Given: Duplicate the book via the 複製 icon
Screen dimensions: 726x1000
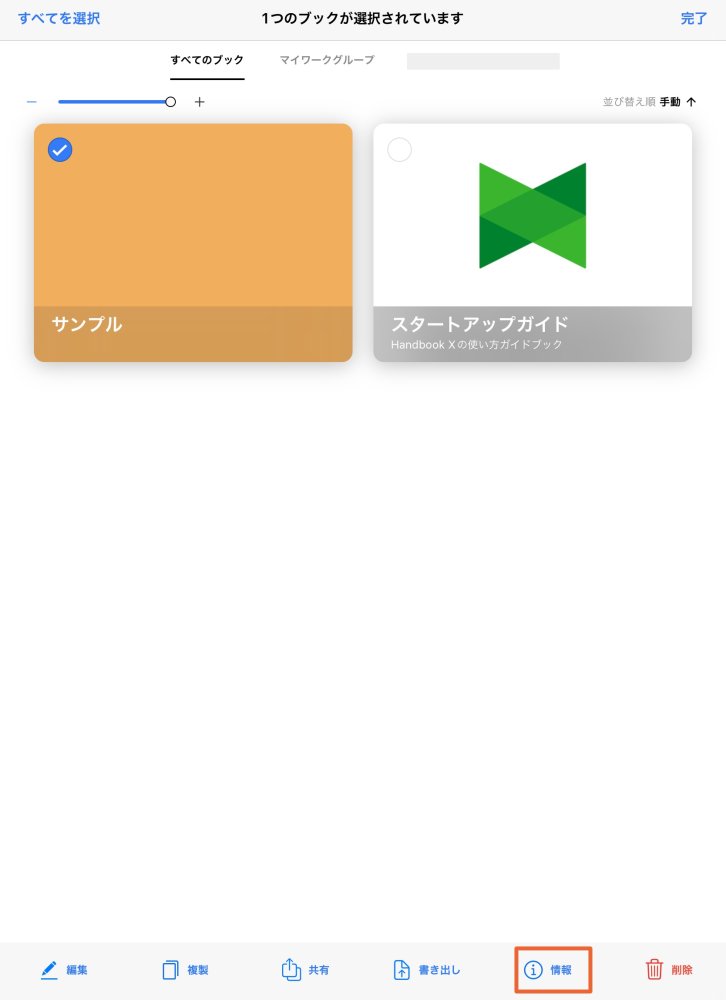Looking at the screenshot, I should coord(170,970).
